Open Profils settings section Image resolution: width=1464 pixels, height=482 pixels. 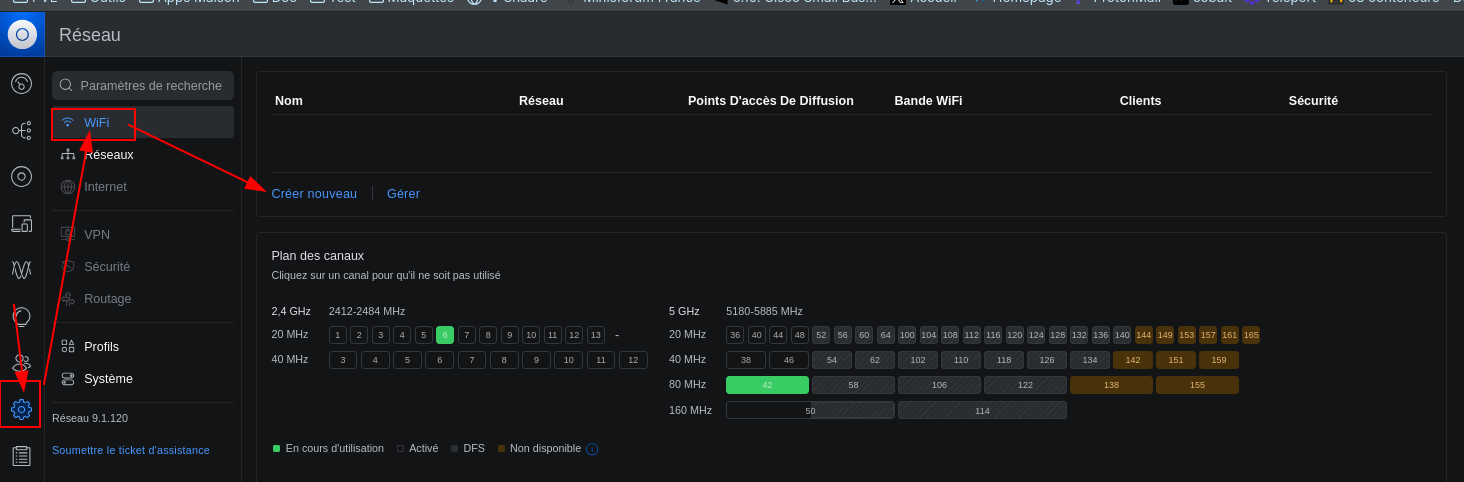(x=143, y=347)
